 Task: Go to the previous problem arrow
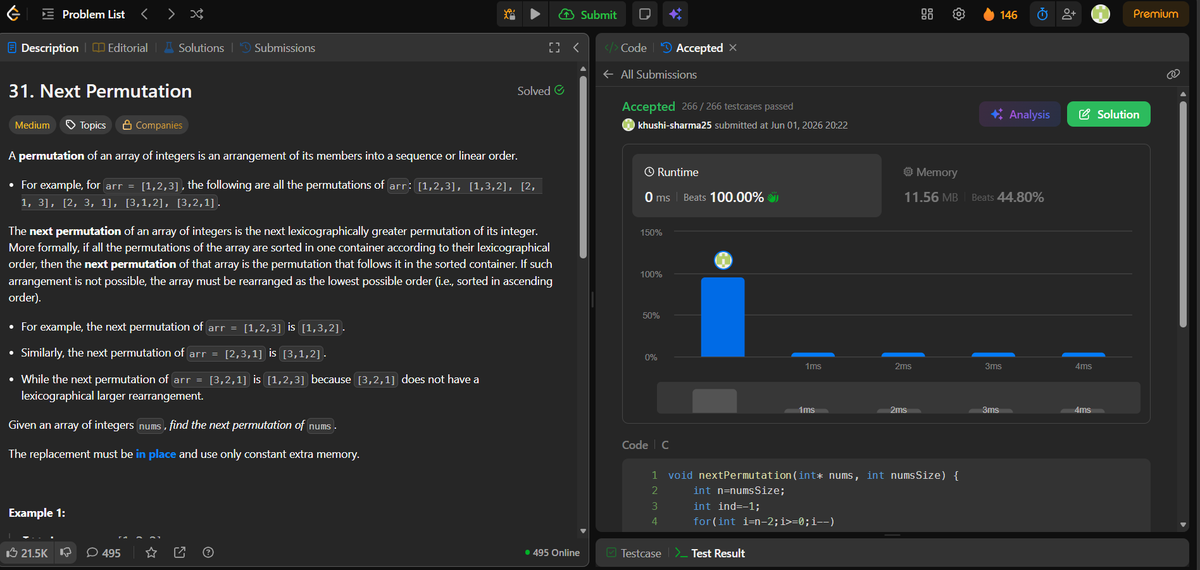(143, 14)
